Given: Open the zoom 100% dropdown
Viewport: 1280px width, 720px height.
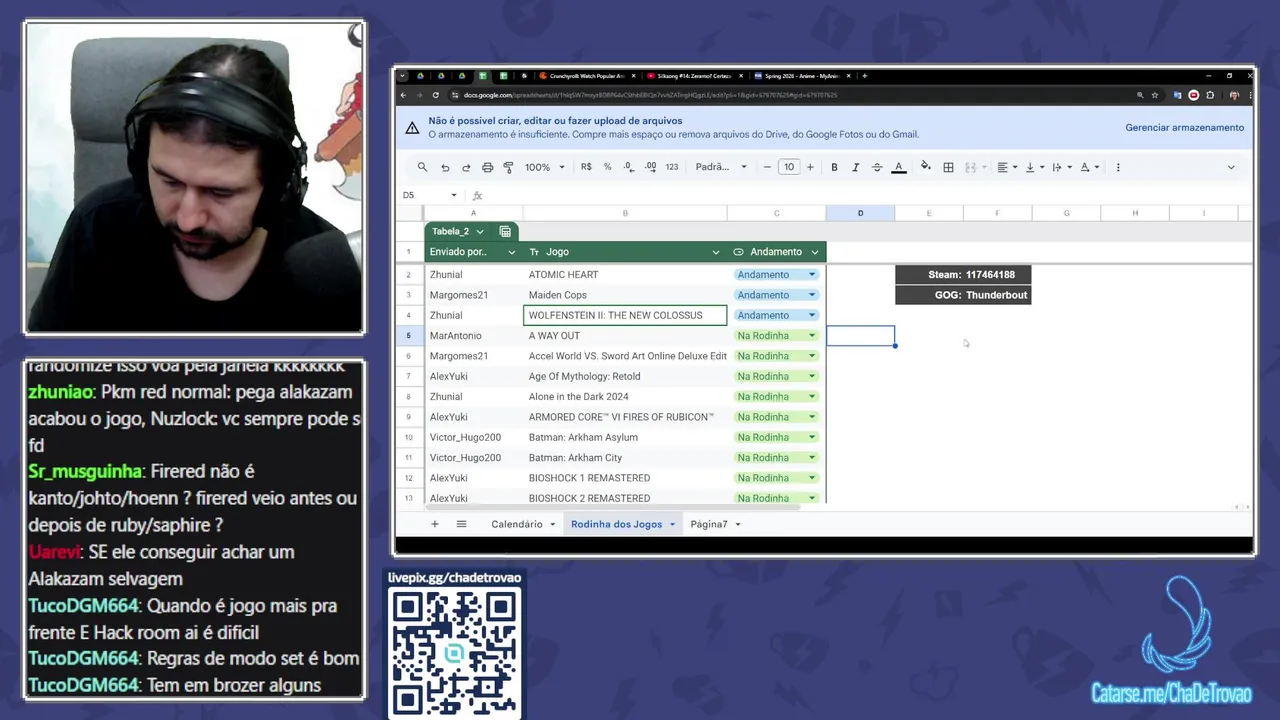Looking at the screenshot, I should click(x=545, y=167).
